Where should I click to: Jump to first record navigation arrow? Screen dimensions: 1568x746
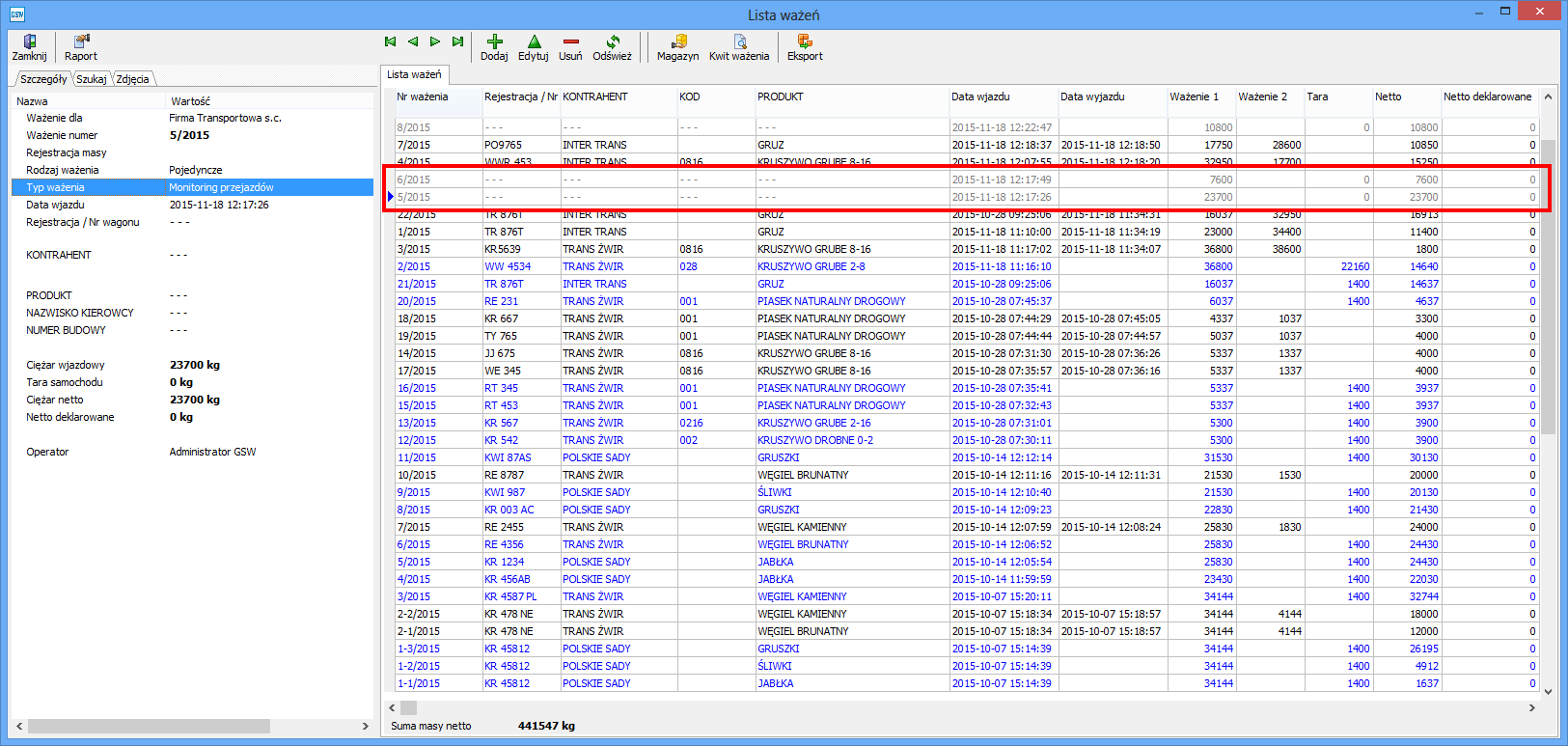coord(390,41)
